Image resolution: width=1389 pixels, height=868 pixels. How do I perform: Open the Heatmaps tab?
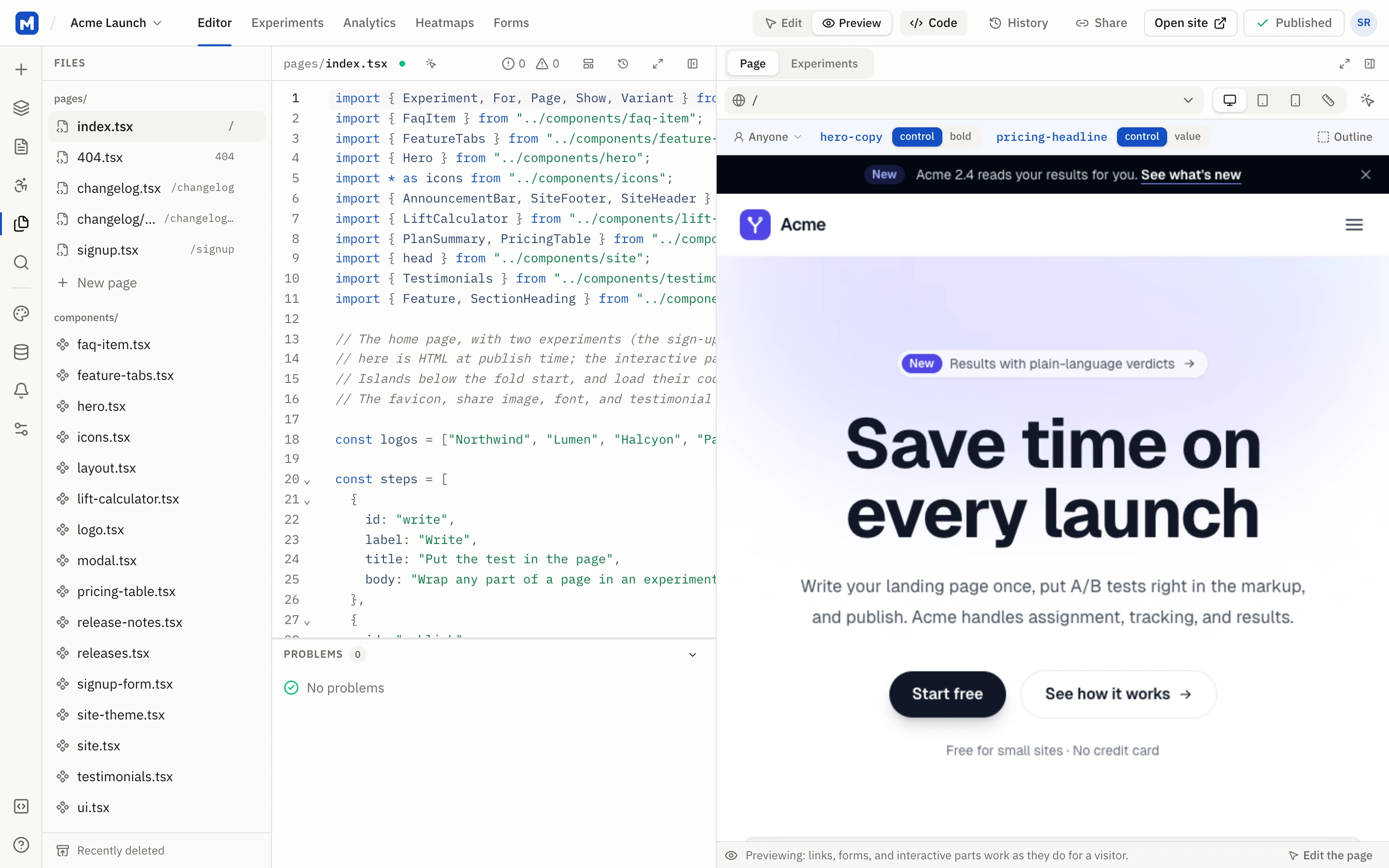click(444, 23)
